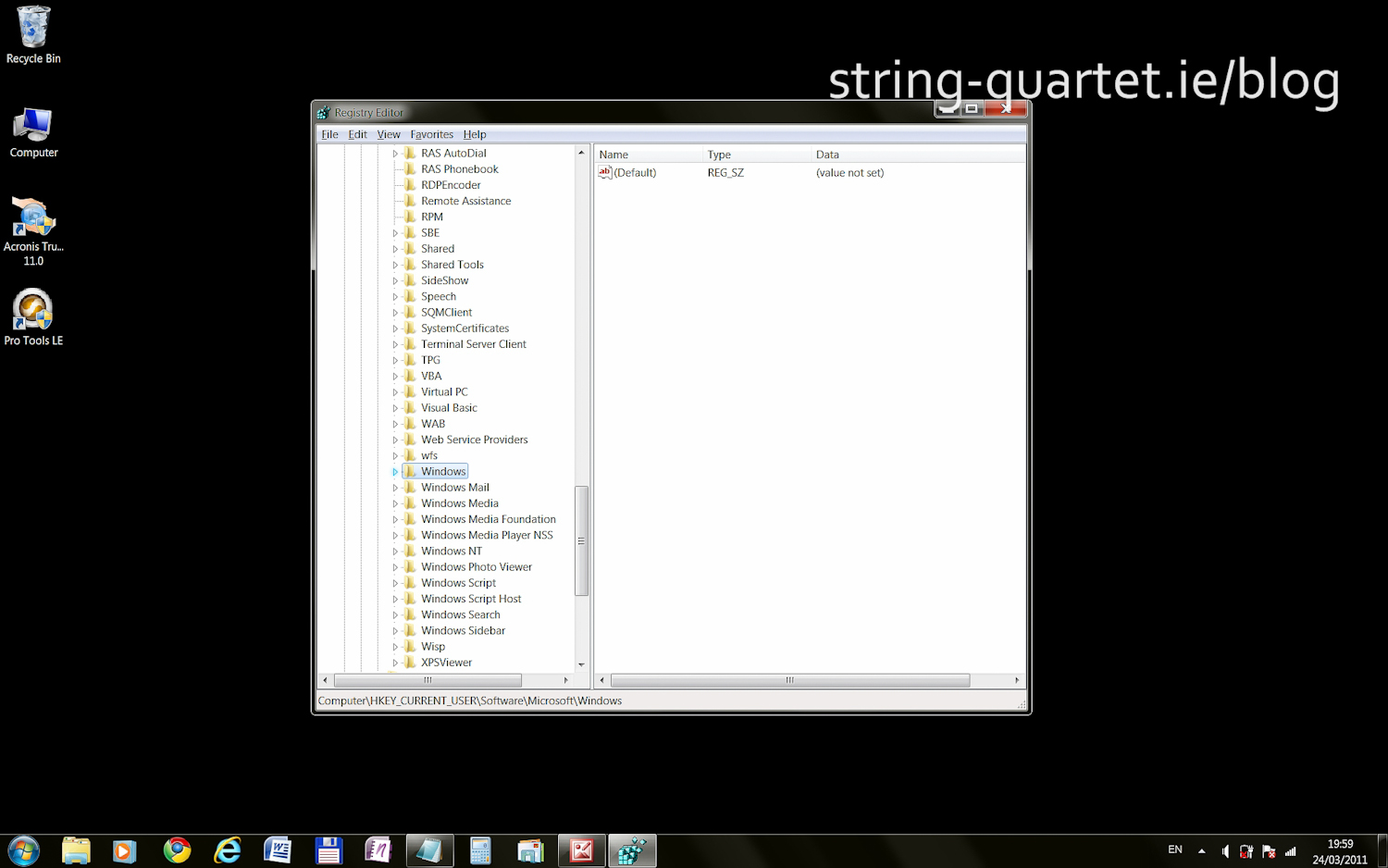Expand the Shared Tools key
Viewport: 1388px width, 868px height.
[395, 265]
